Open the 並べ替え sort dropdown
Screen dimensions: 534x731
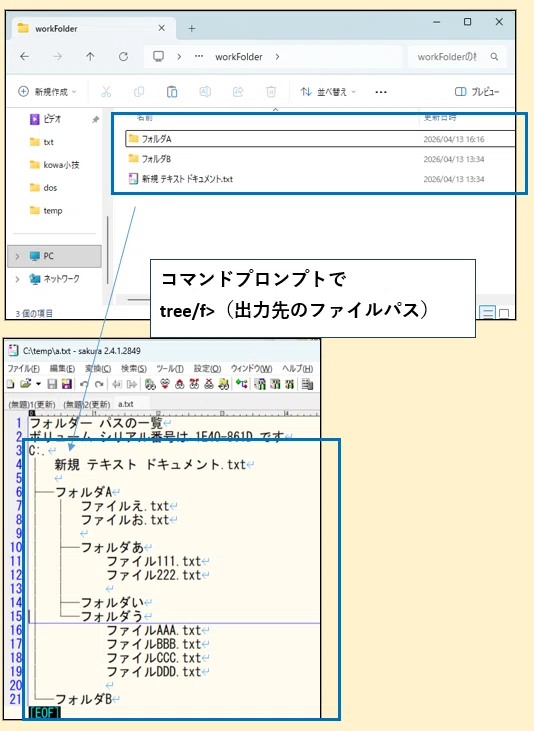pyautogui.click(x=328, y=92)
